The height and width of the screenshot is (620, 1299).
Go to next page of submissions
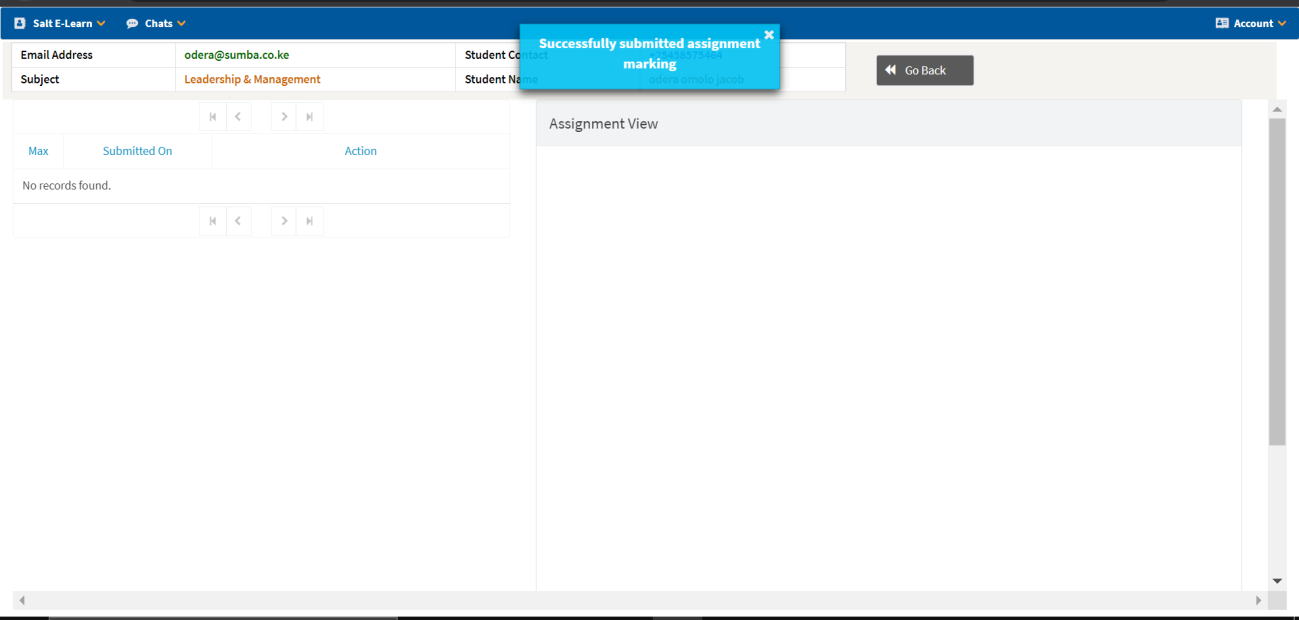[x=283, y=116]
